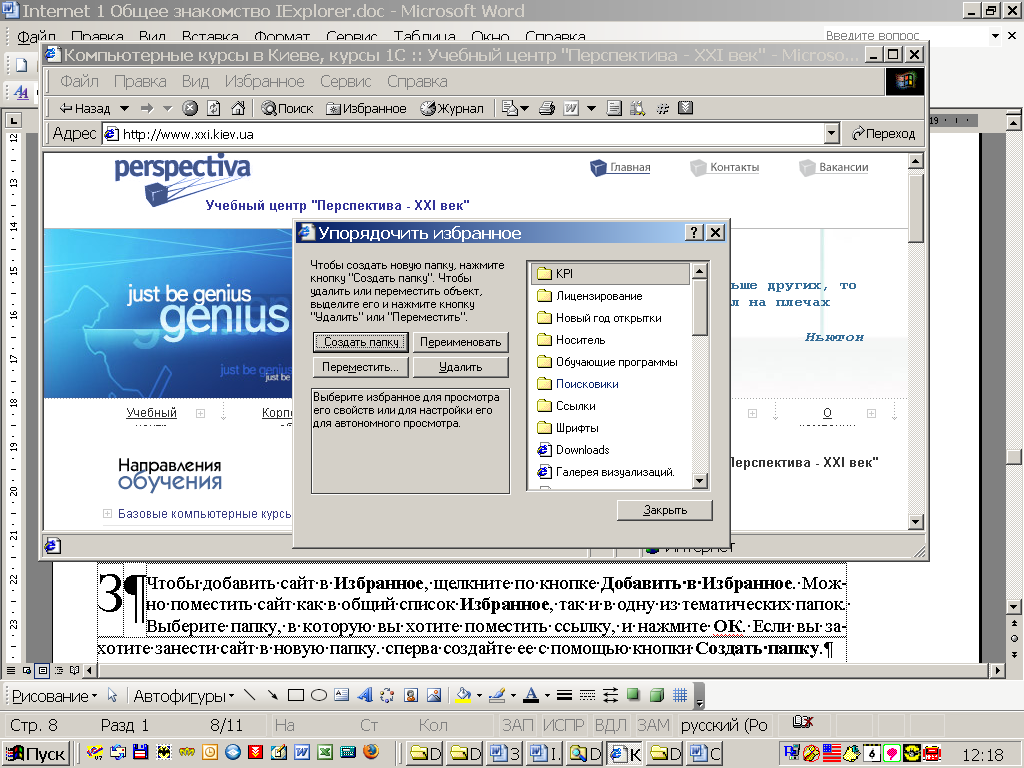Open Пуск Start button on taskbar
This screenshot has height=768, width=1024.
36,754
